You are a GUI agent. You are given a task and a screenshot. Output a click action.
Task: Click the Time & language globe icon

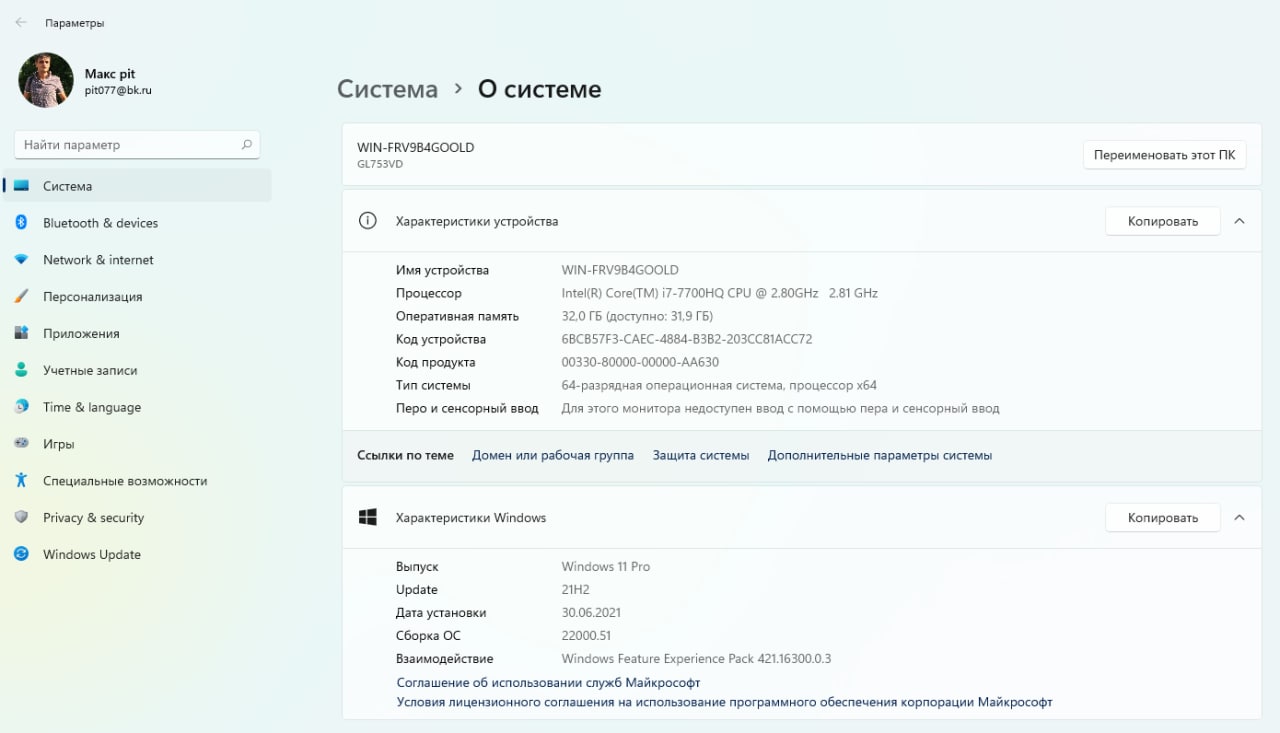tap(21, 407)
